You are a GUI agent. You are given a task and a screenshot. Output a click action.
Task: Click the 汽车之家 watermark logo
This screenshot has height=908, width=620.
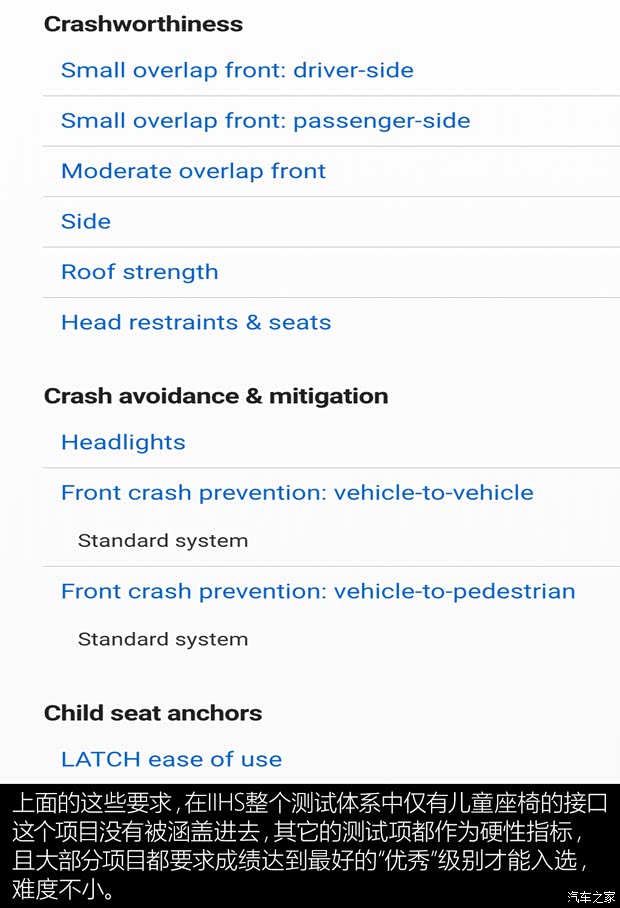tap(590, 895)
